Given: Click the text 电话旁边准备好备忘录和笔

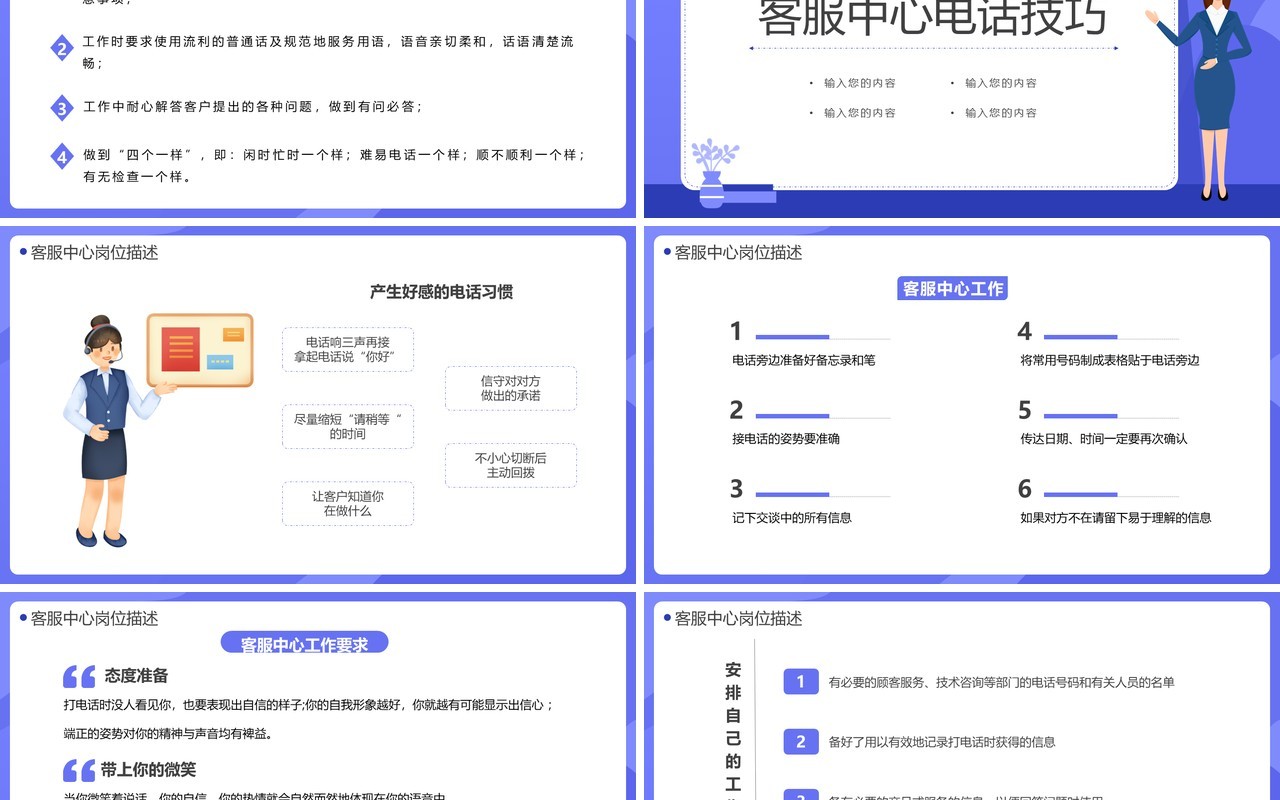Looking at the screenshot, I should [x=803, y=360].
